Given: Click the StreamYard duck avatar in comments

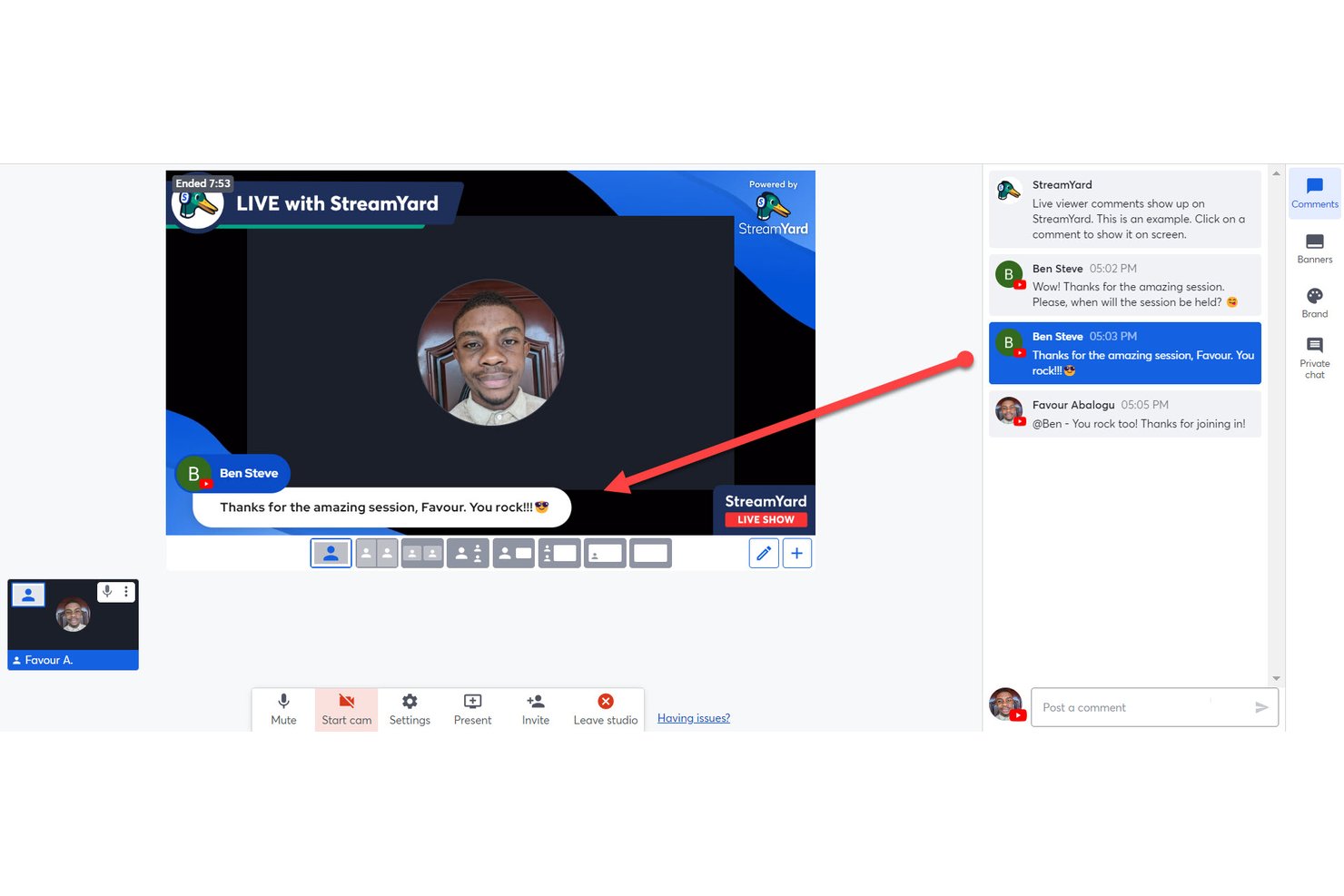Looking at the screenshot, I should point(1009,191).
